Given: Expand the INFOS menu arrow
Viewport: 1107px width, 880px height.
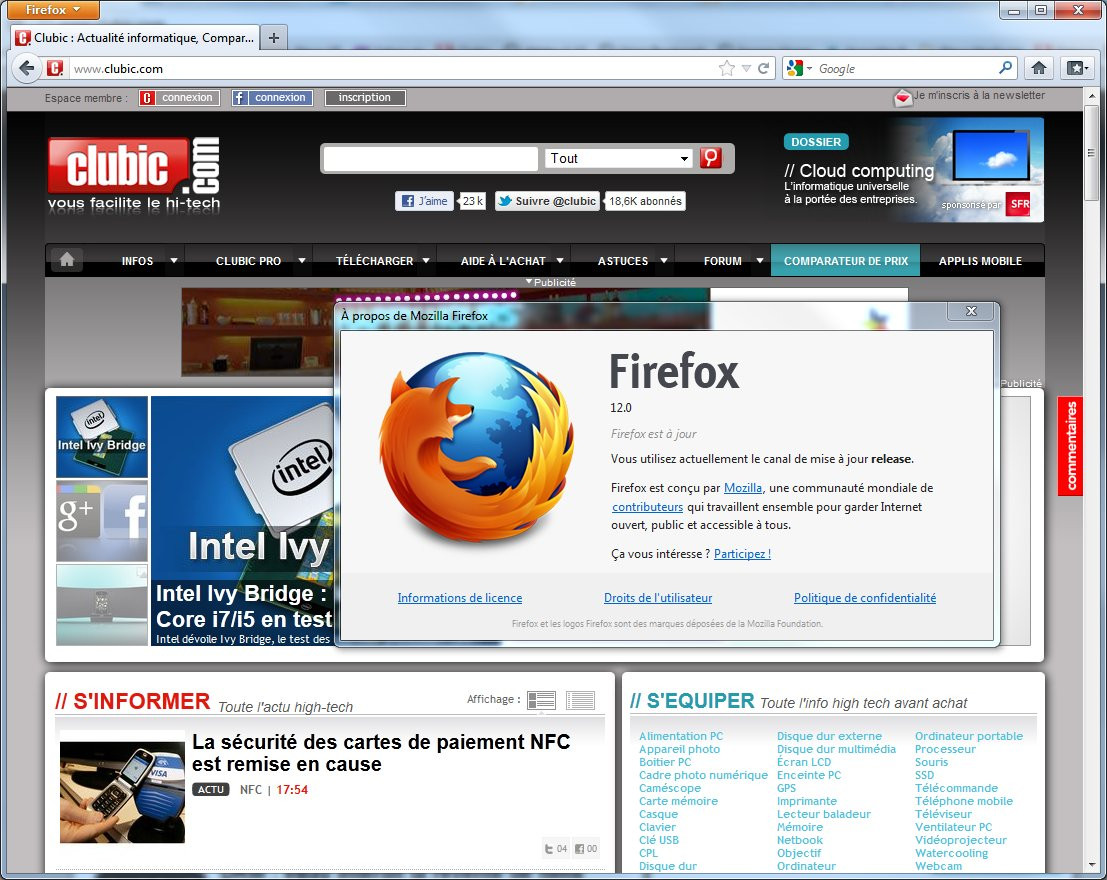Looking at the screenshot, I should (x=174, y=261).
